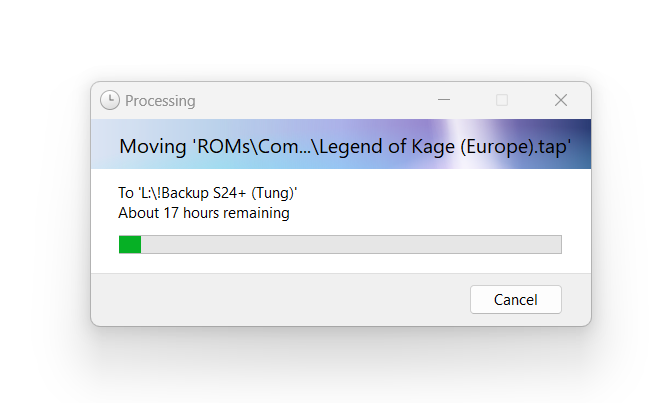Click the dialog body's blank space below the progress bar
This screenshot has width=666, height=403.
pyautogui.click(x=340, y=264)
